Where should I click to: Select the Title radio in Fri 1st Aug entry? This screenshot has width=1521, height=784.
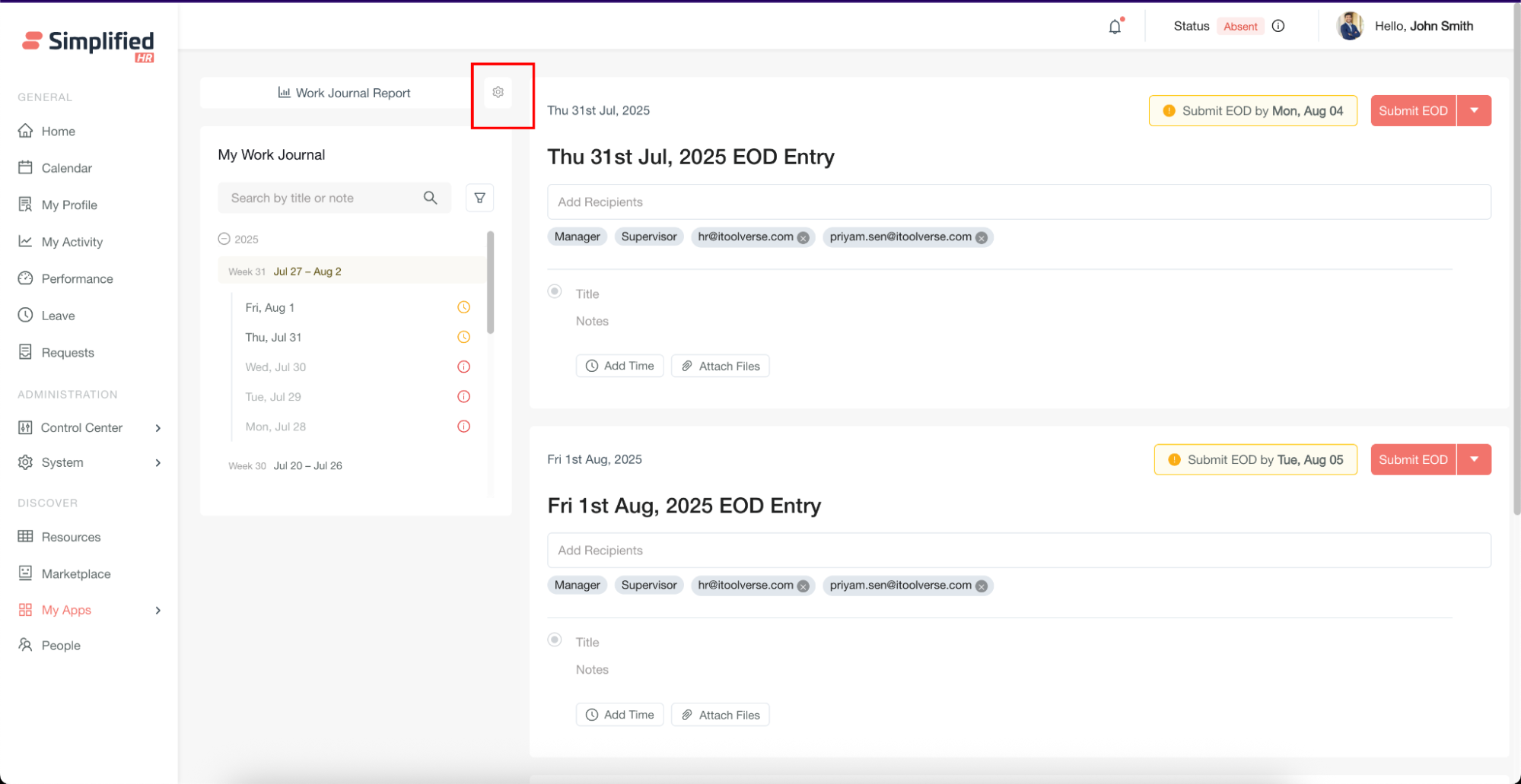pos(555,640)
